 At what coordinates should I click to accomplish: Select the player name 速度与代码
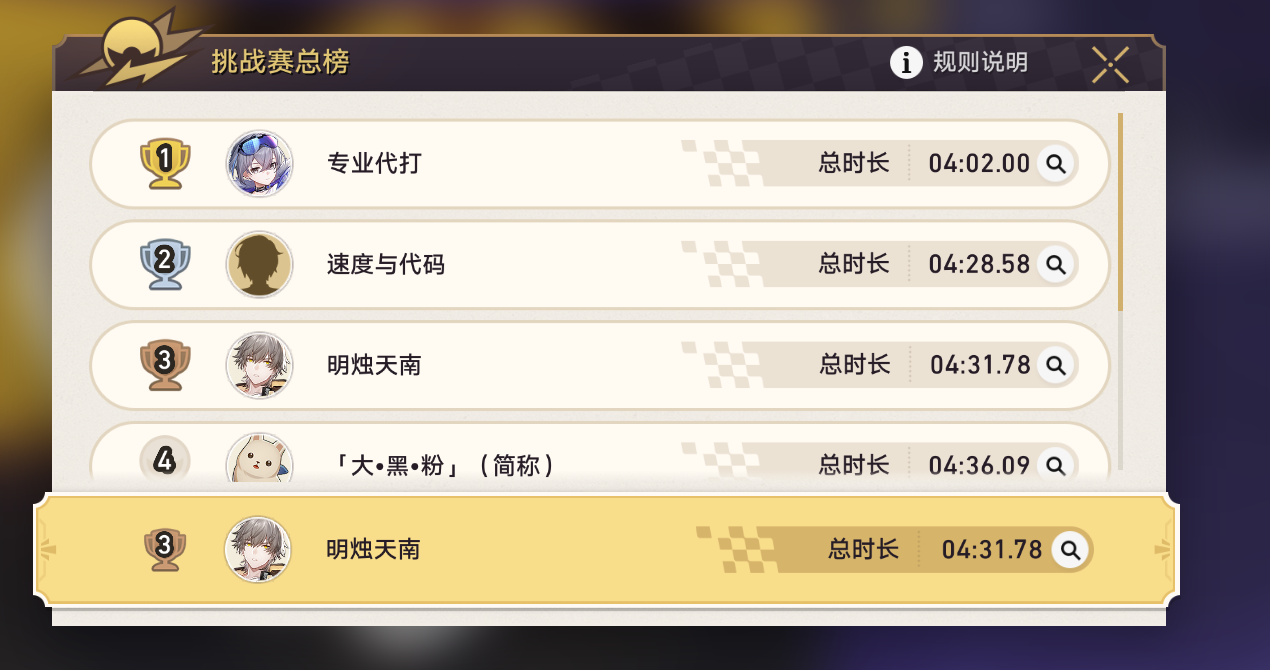coord(386,264)
